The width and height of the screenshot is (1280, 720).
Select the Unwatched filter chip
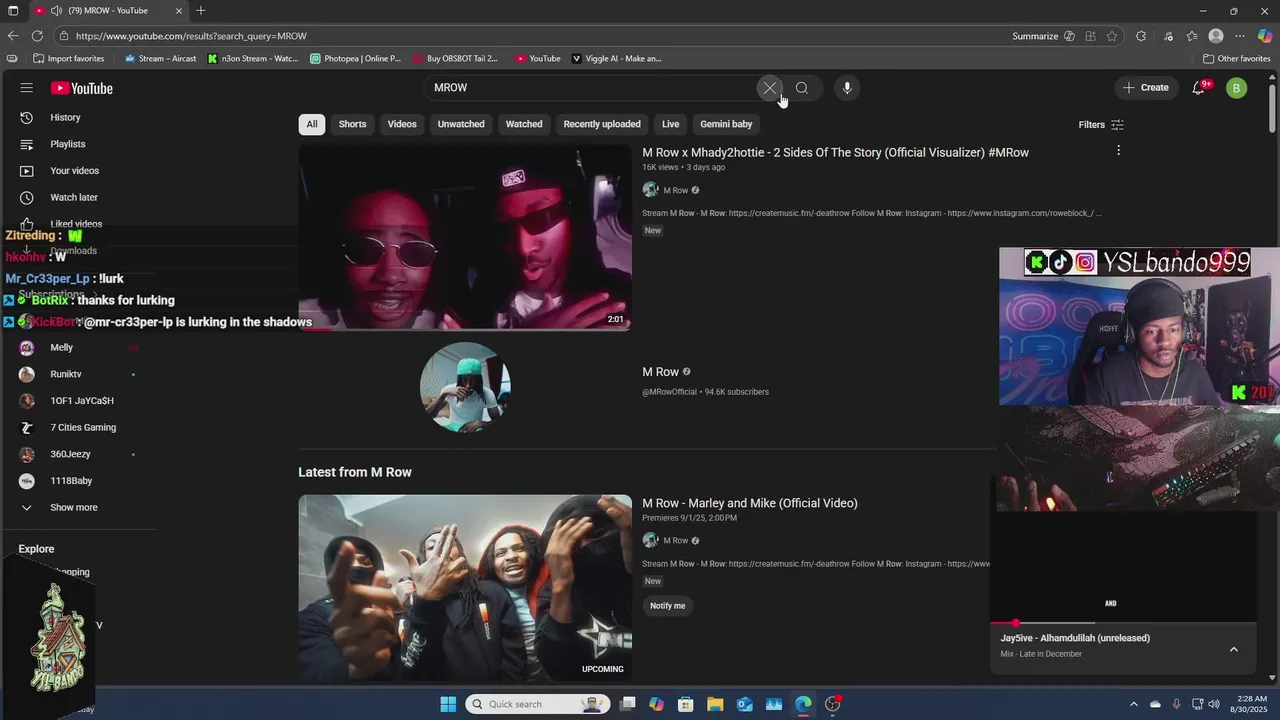coord(461,124)
